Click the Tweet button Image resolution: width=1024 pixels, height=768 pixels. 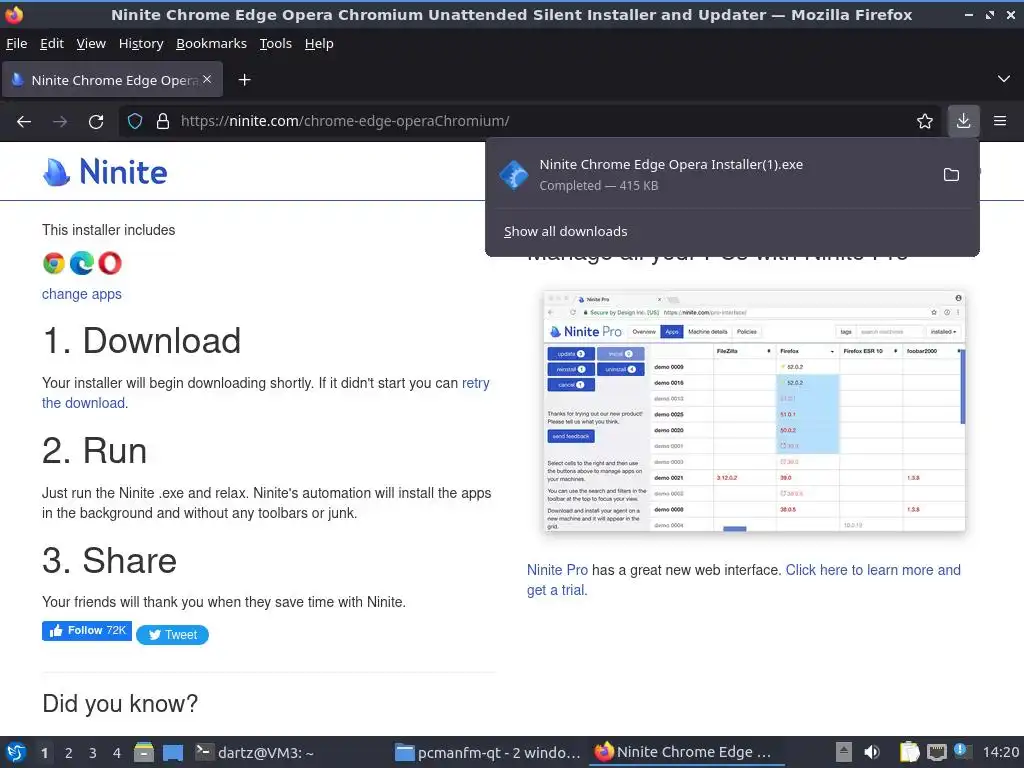172,635
